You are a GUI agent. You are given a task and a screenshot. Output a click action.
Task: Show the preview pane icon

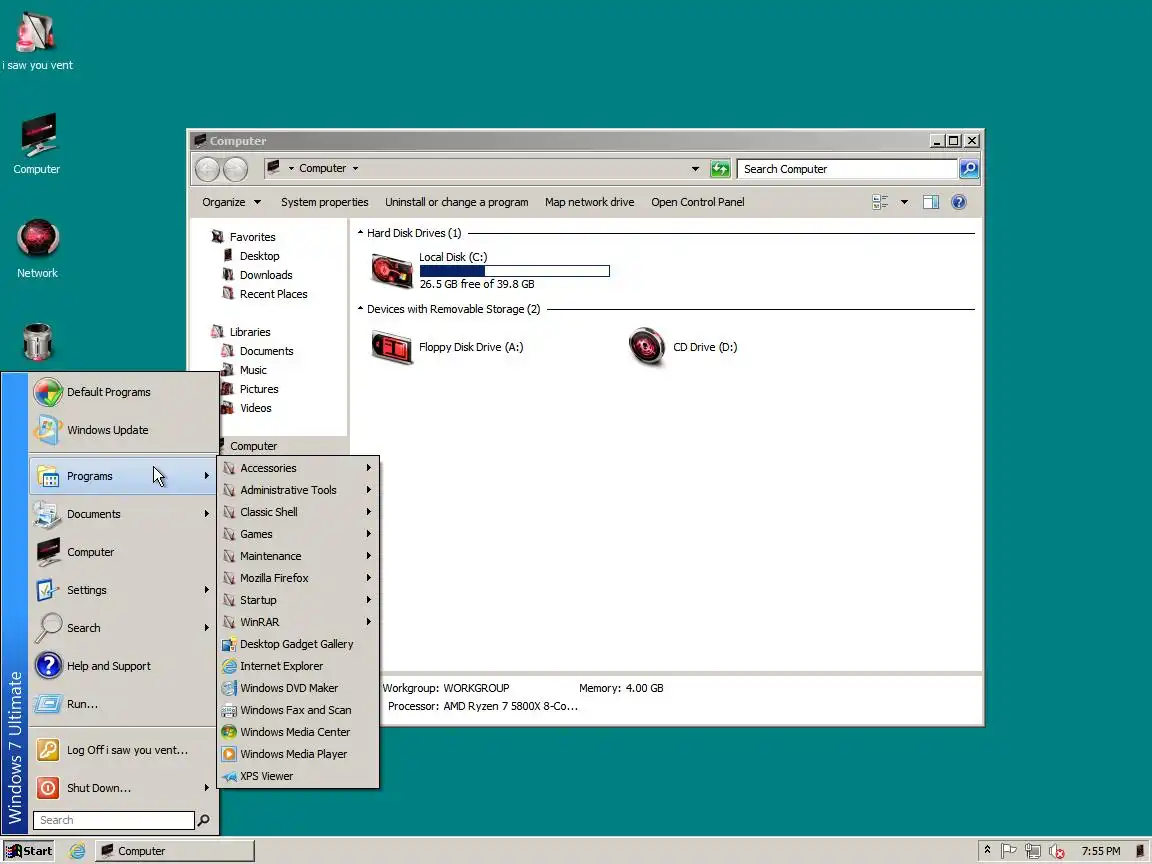tap(931, 202)
